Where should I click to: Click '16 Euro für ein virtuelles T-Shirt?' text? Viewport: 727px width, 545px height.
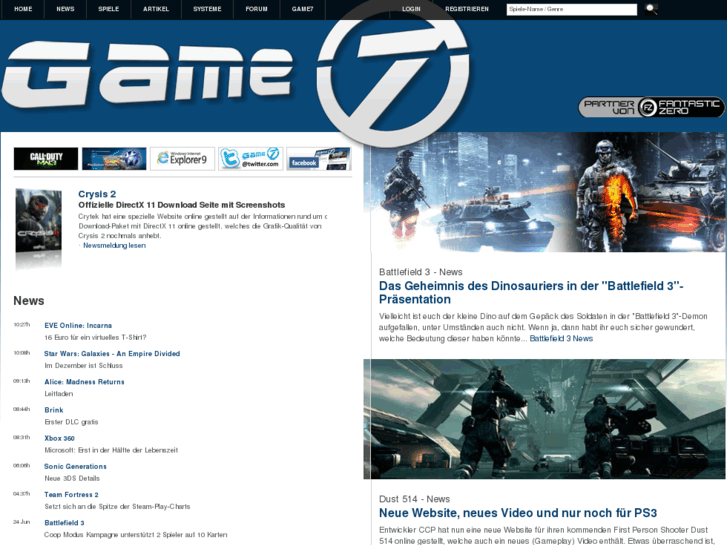tap(96, 337)
